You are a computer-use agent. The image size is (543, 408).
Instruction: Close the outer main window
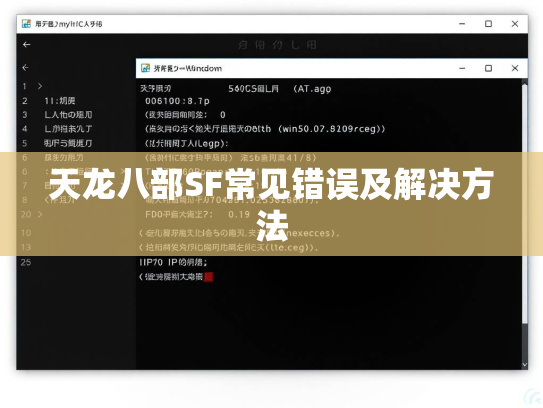point(515,24)
